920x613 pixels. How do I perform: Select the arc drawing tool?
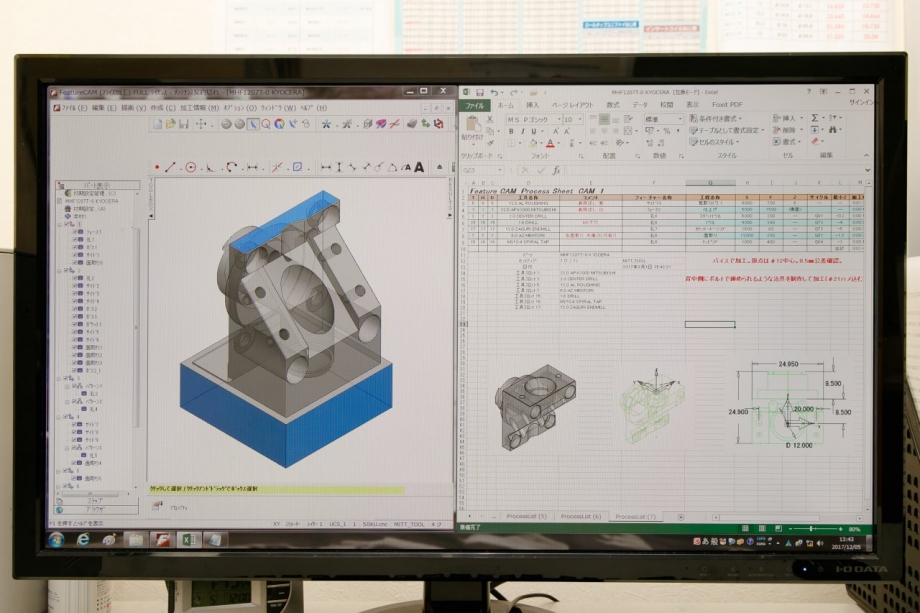click(x=232, y=167)
